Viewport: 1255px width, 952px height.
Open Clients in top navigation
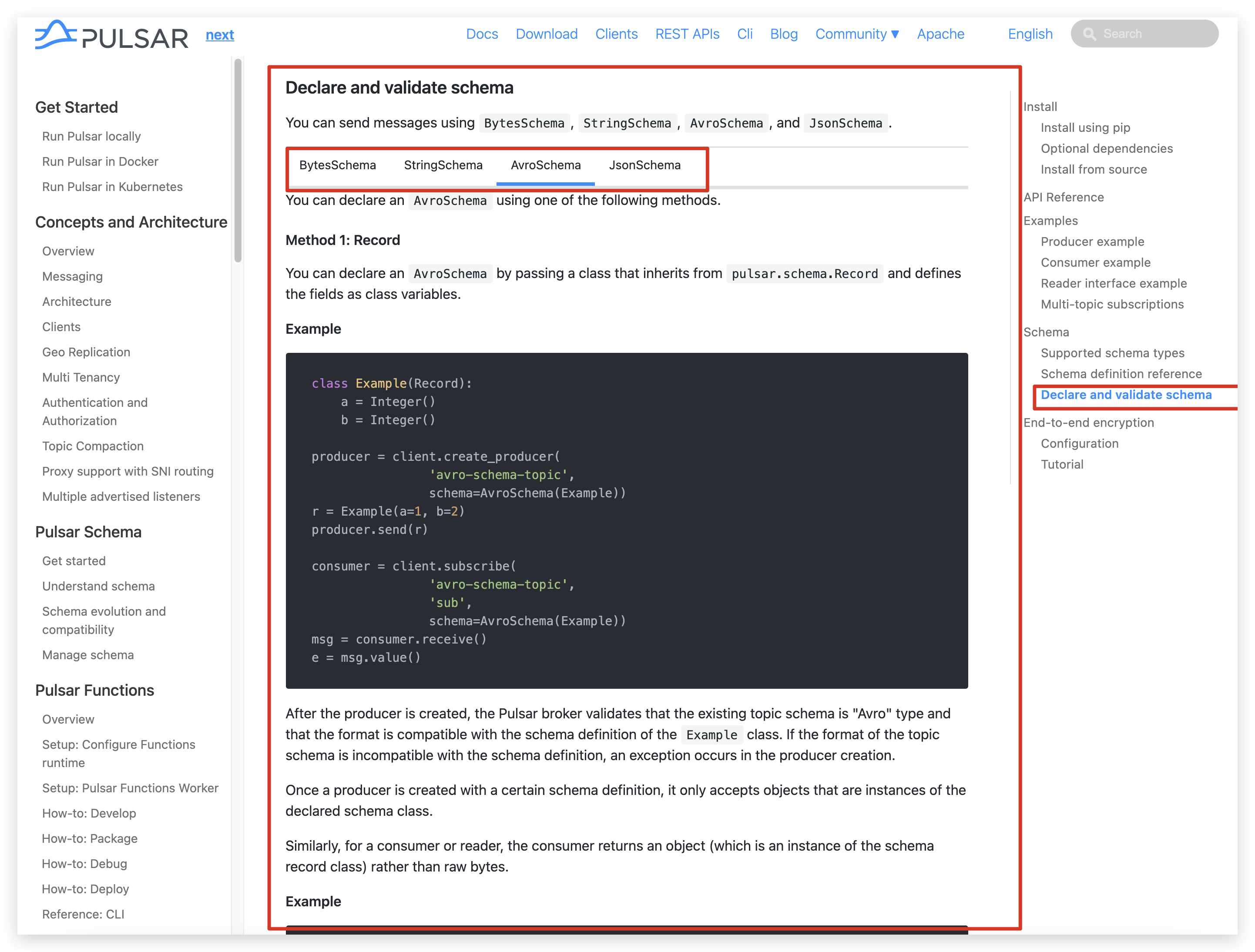coord(616,34)
